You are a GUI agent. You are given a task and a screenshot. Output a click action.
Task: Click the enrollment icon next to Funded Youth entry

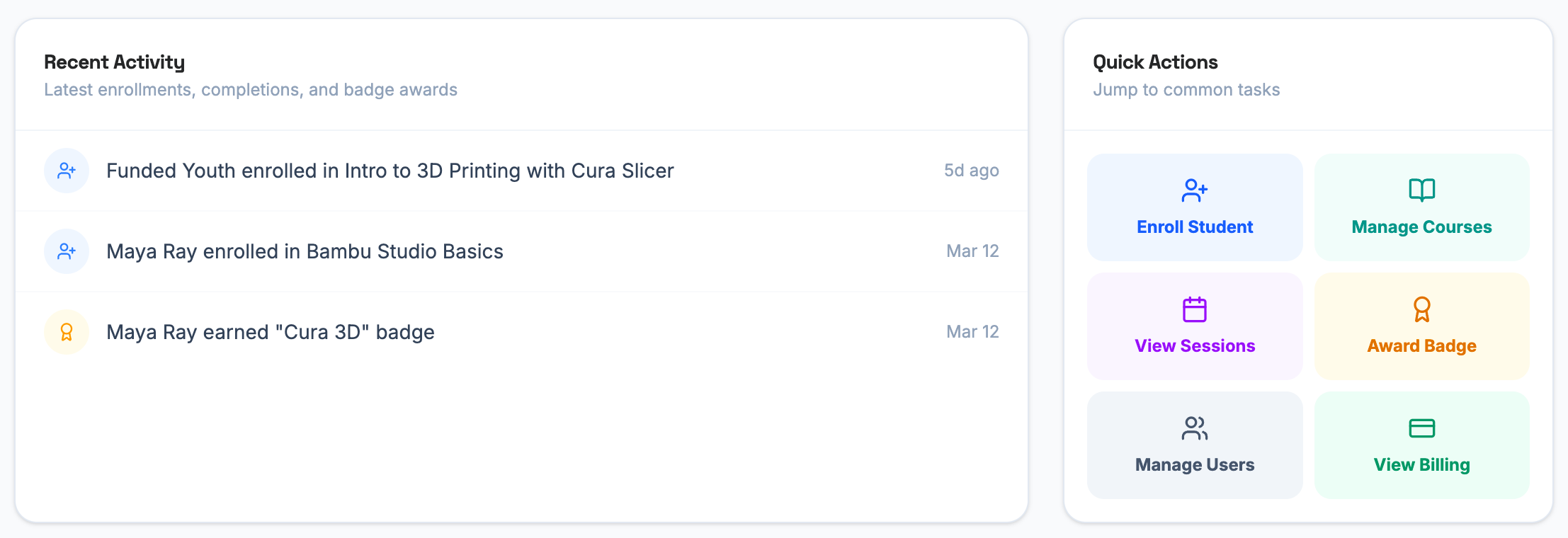(x=66, y=171)
